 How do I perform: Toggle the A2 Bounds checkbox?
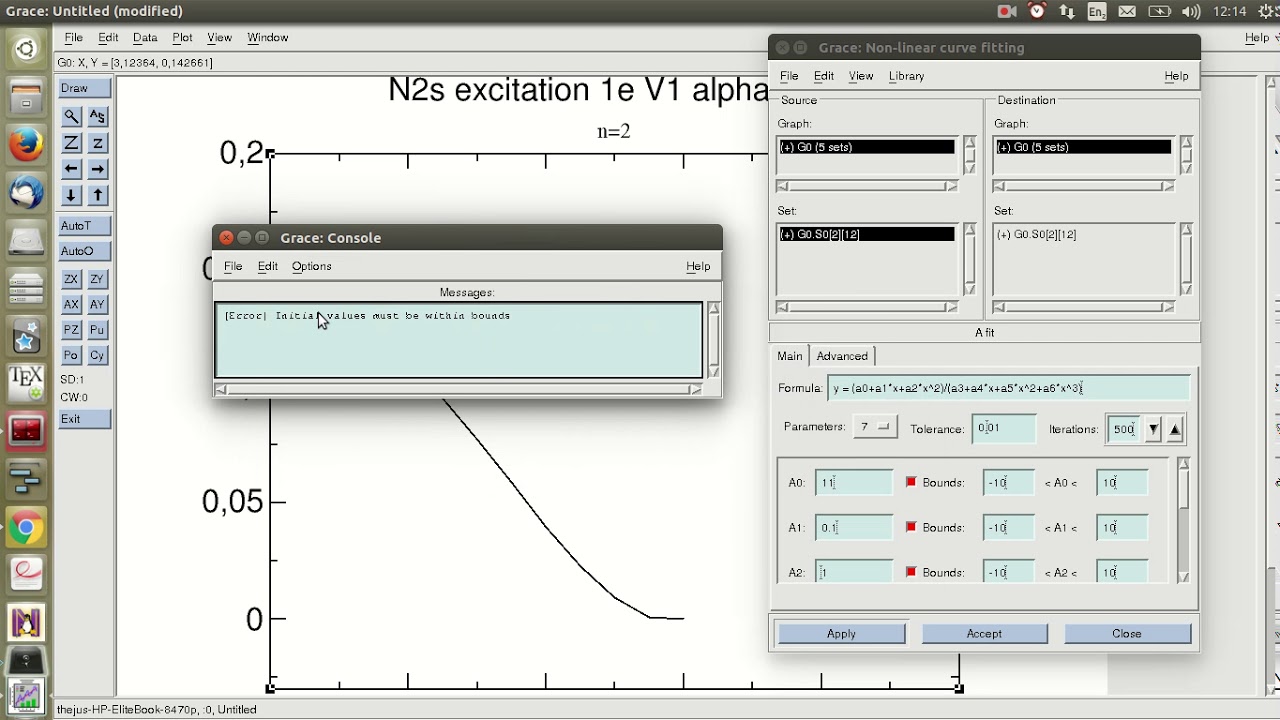(x=911, y=572)
